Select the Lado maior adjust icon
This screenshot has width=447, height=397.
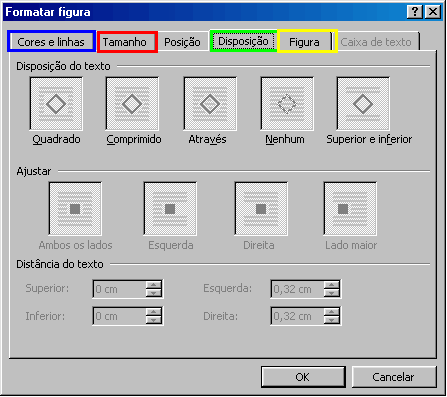click(350, 209)
